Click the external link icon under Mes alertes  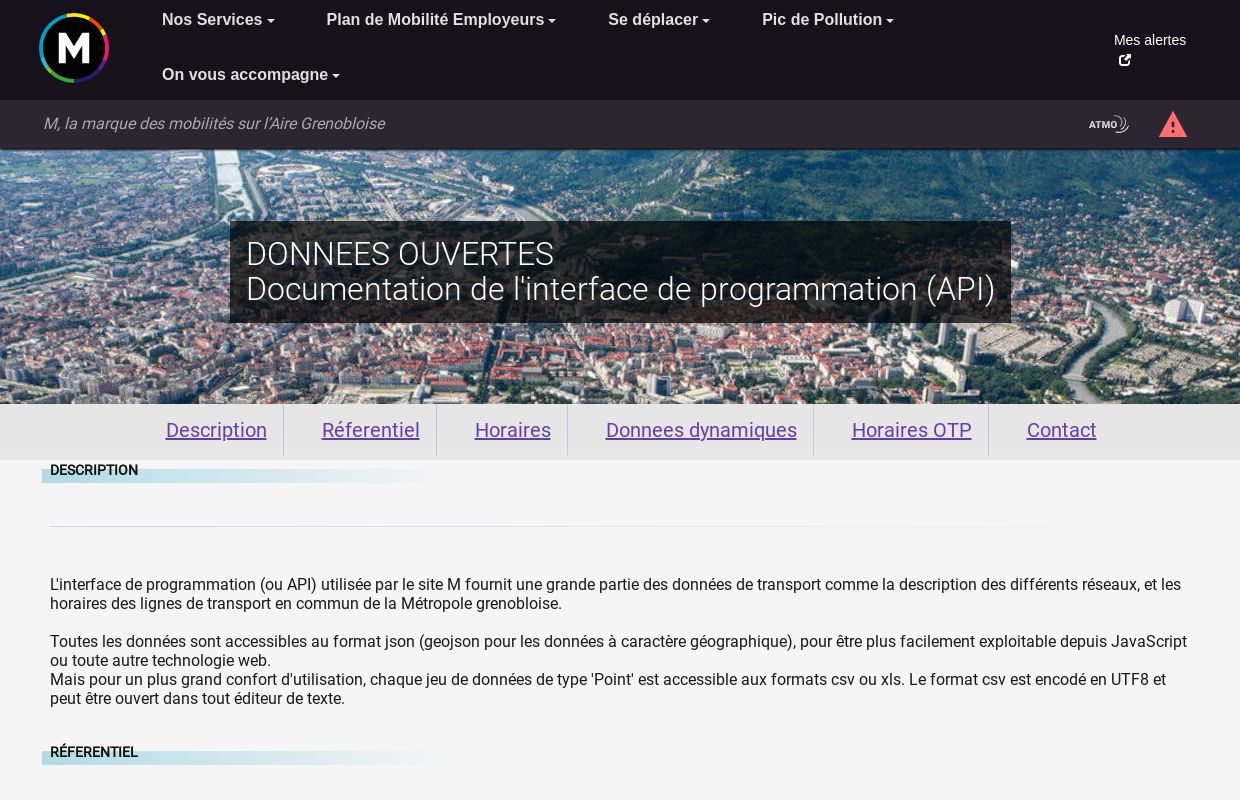coord(1125,60)
